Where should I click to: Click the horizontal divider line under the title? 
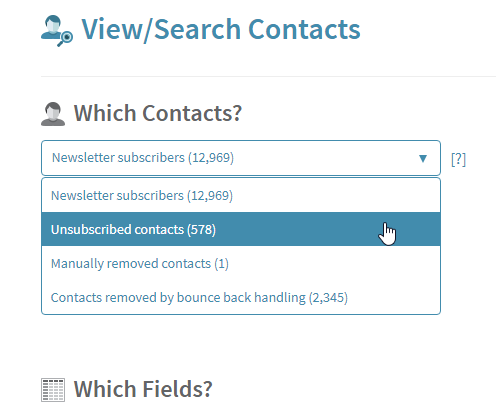click(x=268, y=76)
